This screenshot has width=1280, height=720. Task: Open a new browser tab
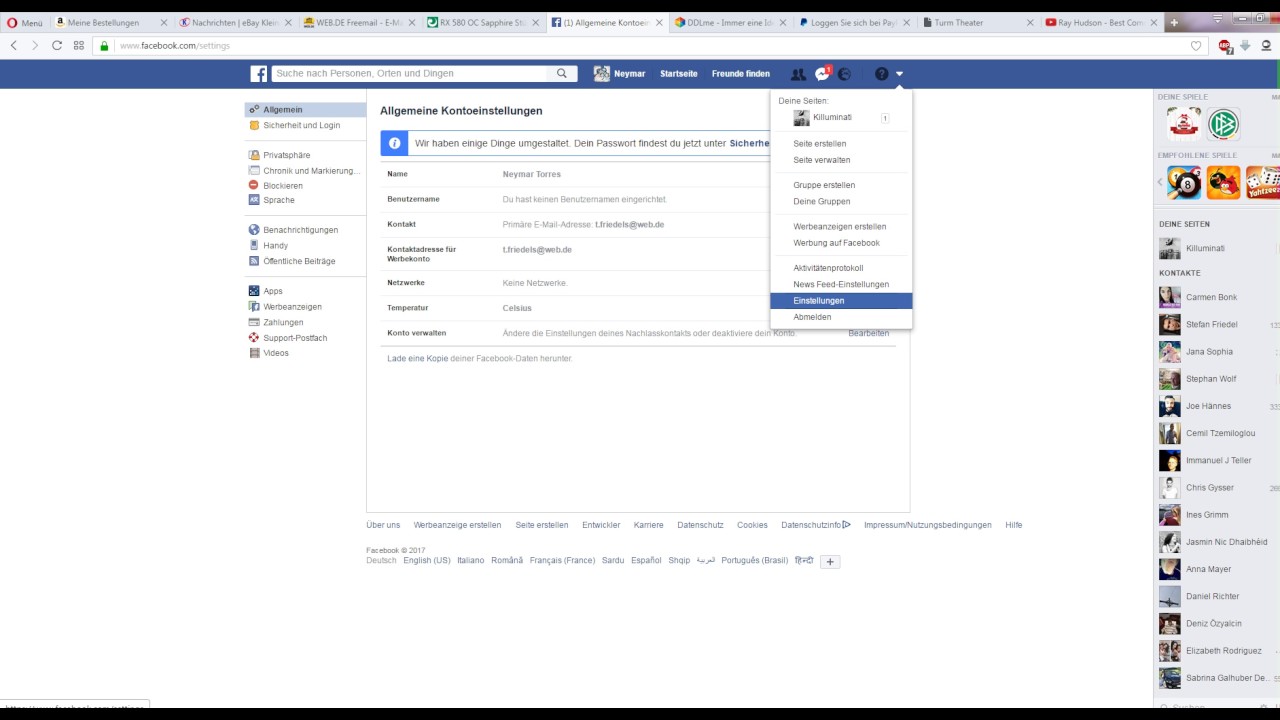1174,22
